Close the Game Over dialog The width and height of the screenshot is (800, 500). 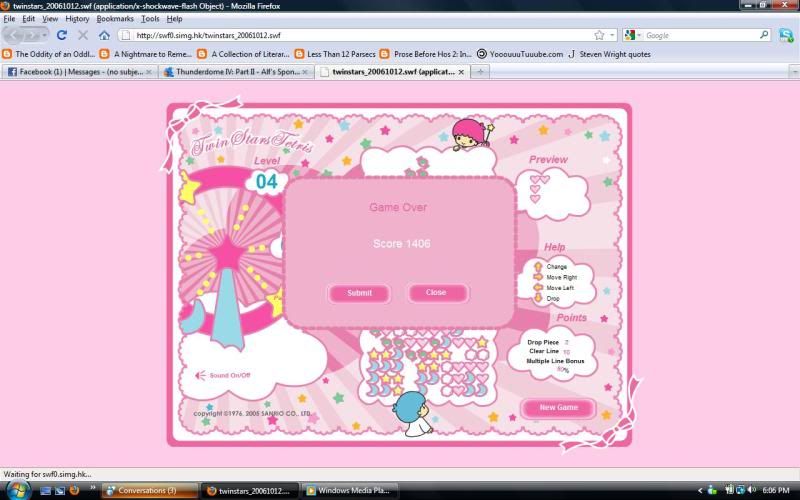[436, 293]
